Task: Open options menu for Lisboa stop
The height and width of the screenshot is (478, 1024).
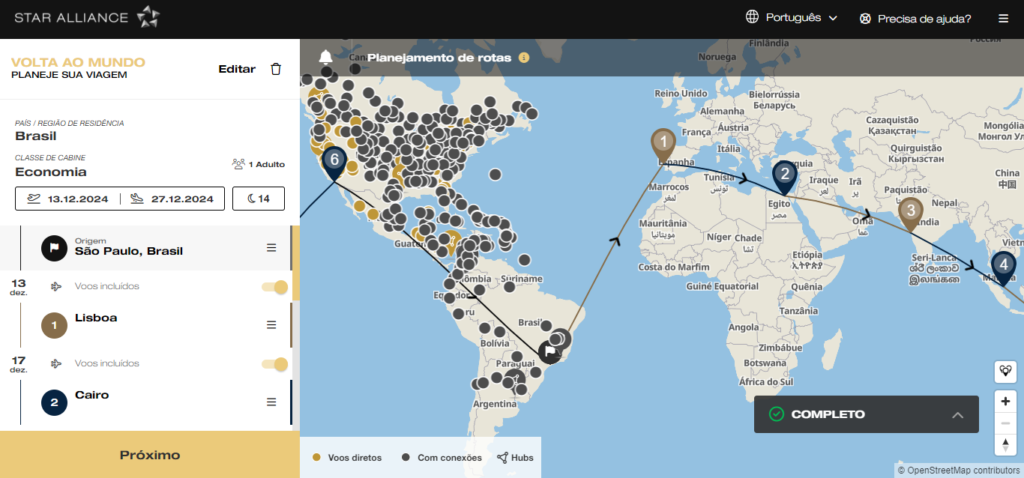Action: coord(271,325)
